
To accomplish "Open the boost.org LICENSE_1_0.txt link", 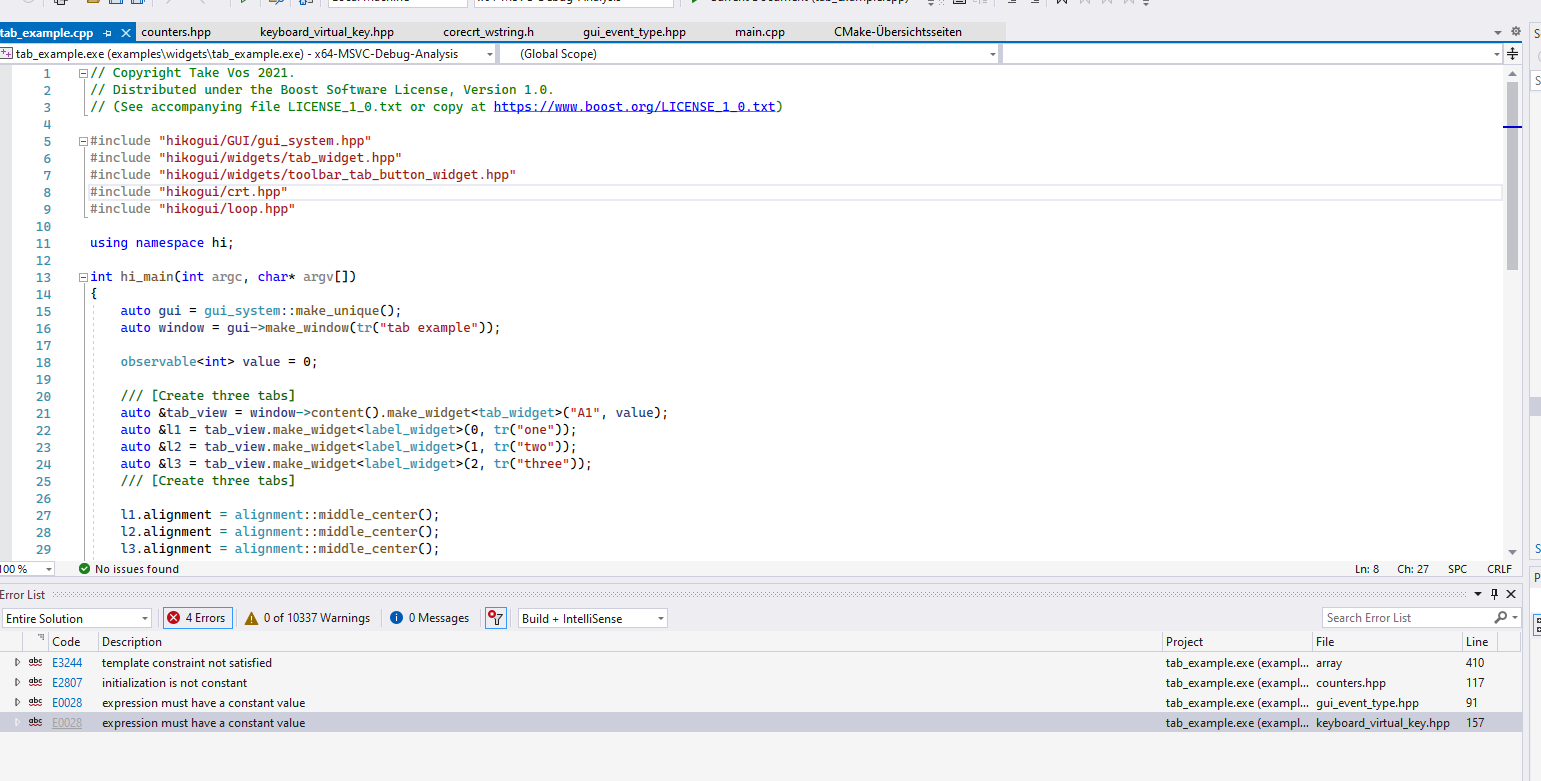I will coord(634,107).
